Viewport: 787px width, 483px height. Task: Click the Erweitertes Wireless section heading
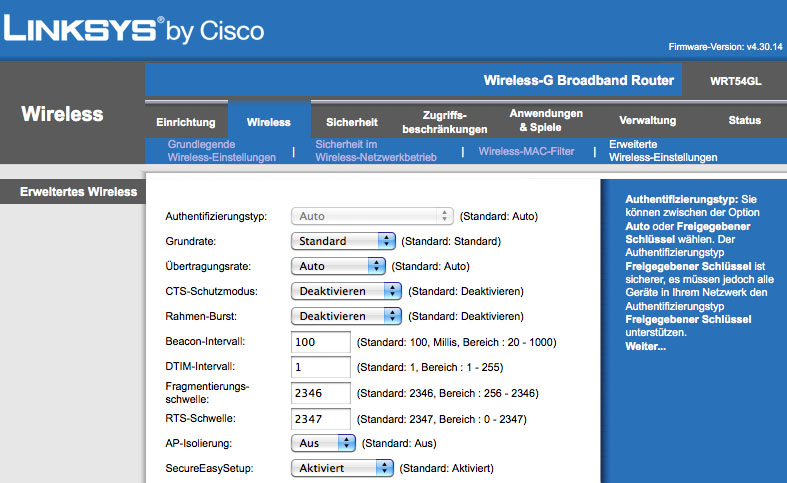click(x=78, y=192)
